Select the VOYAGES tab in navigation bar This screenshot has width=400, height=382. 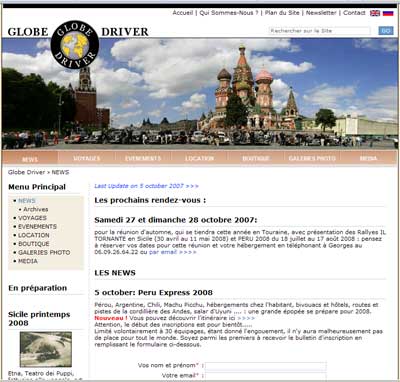87,158
